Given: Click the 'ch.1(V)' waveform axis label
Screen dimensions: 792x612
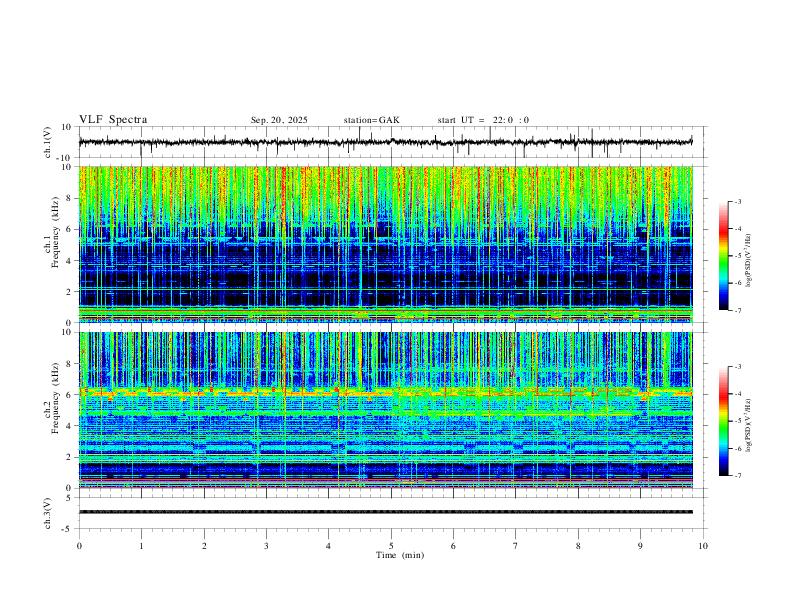Looking at the screenshot, I should [x=48, y=142].
